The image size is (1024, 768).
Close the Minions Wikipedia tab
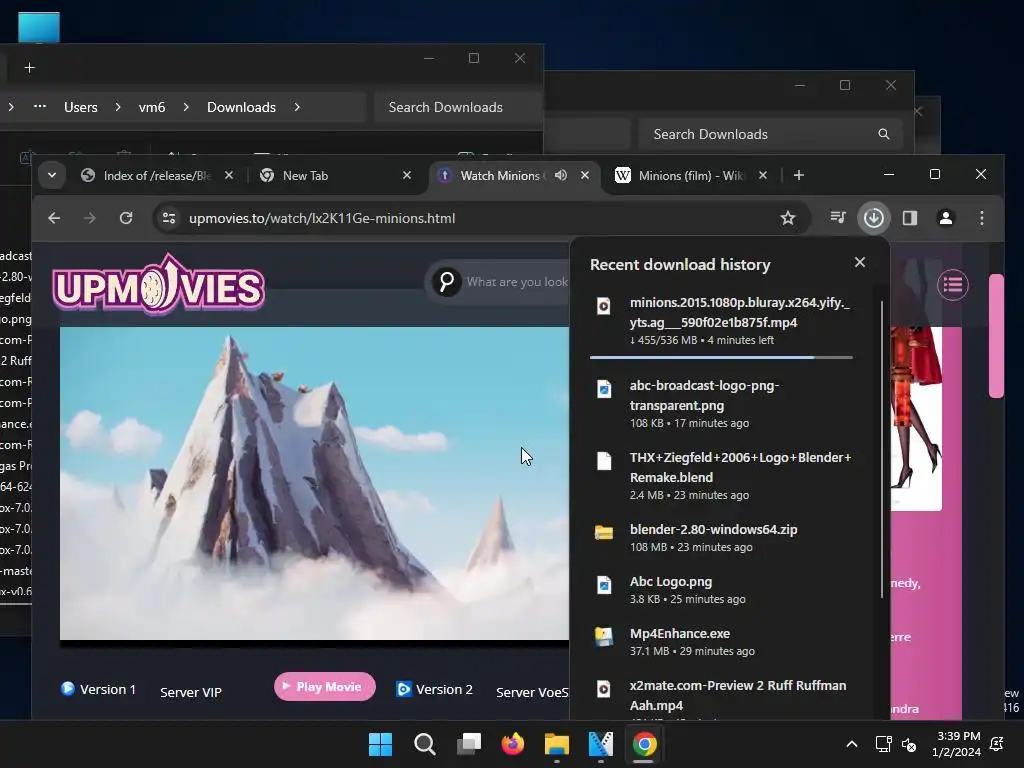tap(763, 175)
